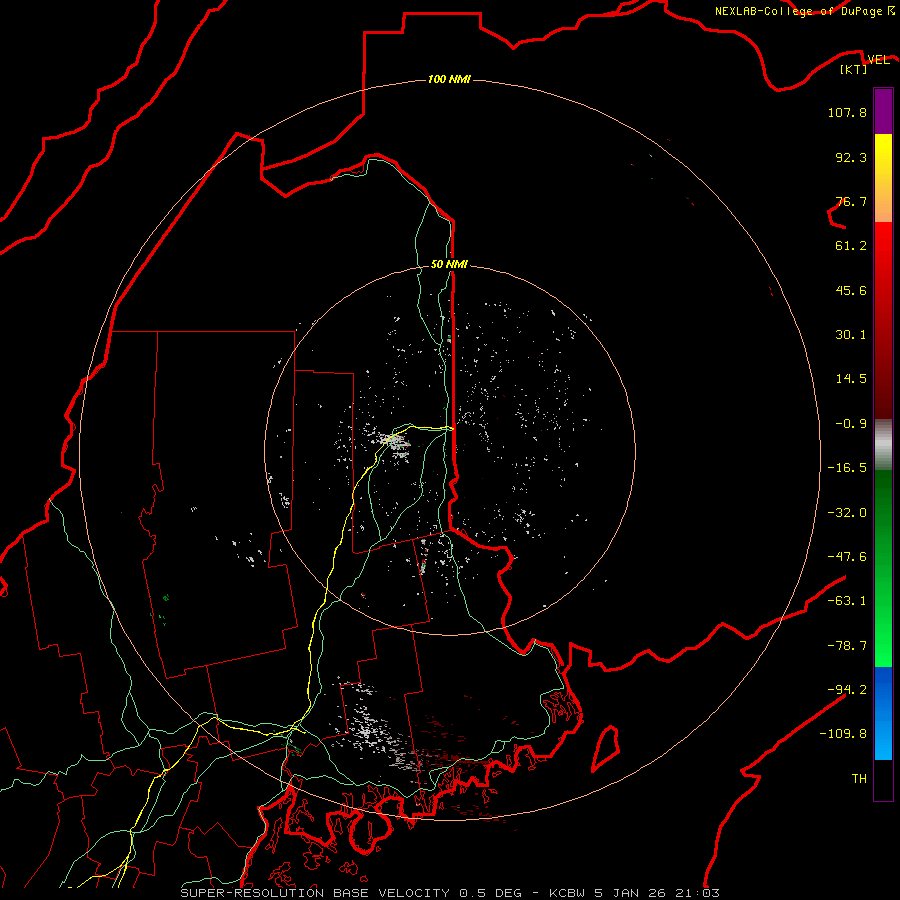Click the 30.1 velocity scale value
The height and width of the screenshot is (900, 900).
tap(851, 335)
